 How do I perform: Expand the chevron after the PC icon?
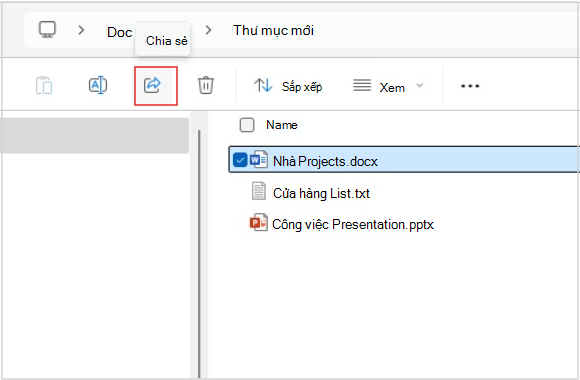click(x=81, y=30)
